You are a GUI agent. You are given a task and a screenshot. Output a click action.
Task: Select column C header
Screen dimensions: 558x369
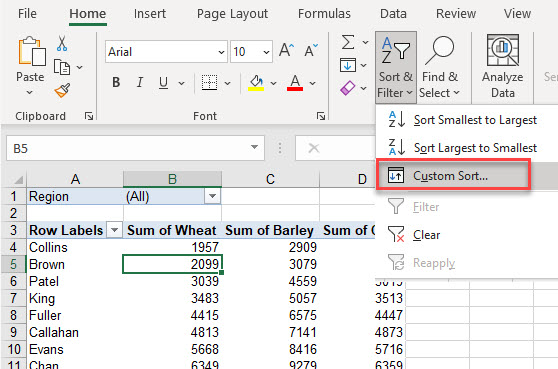[270, 179]
